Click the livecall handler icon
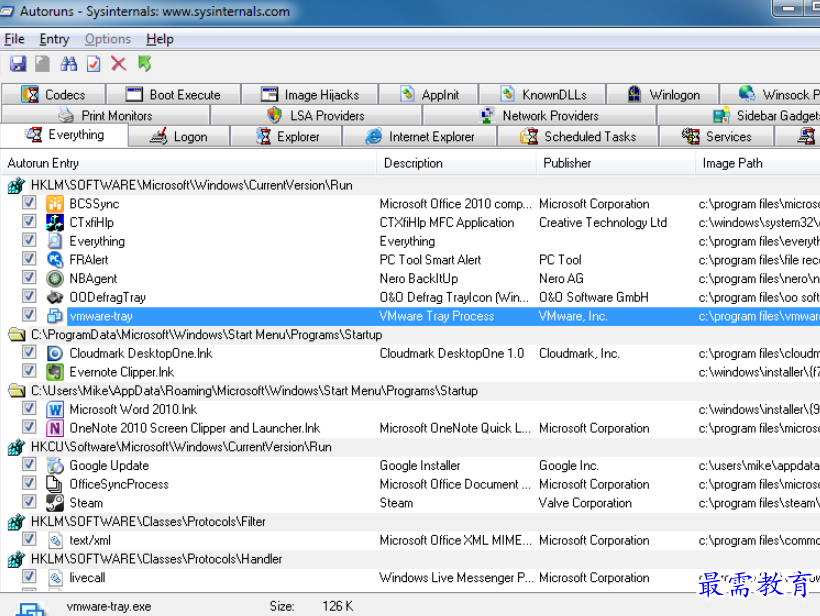The width and height of the screenshot is (820, 616). coord(54,578)
